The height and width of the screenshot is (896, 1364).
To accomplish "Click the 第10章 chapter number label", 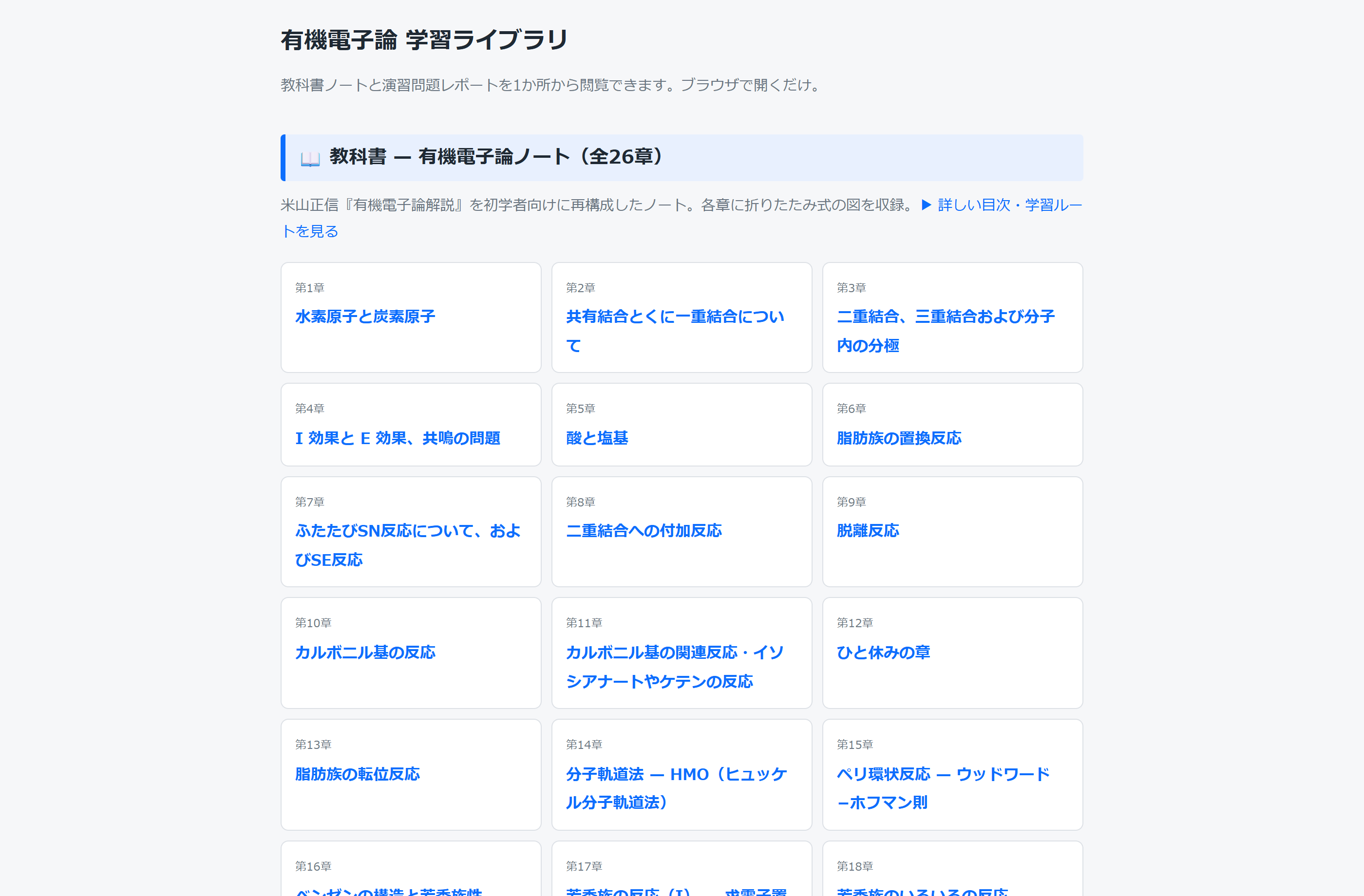I will [x=314, y=623].
